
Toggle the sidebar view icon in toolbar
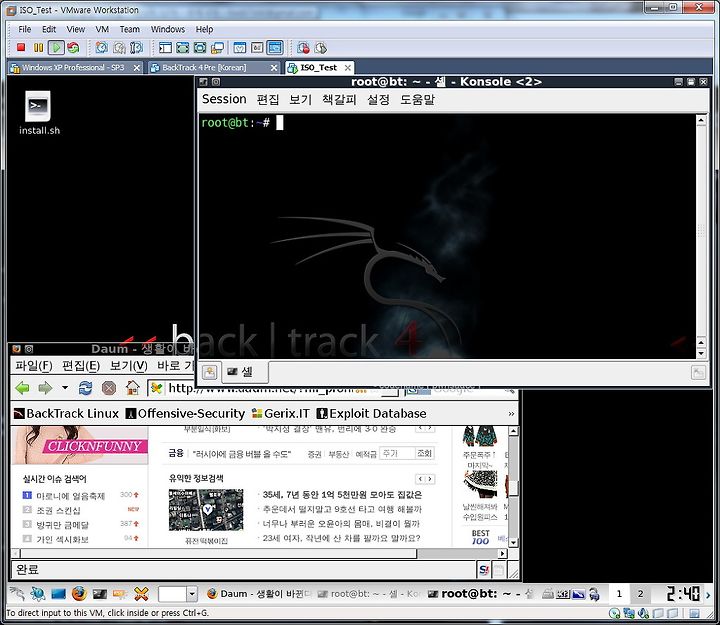click(165, 47)
